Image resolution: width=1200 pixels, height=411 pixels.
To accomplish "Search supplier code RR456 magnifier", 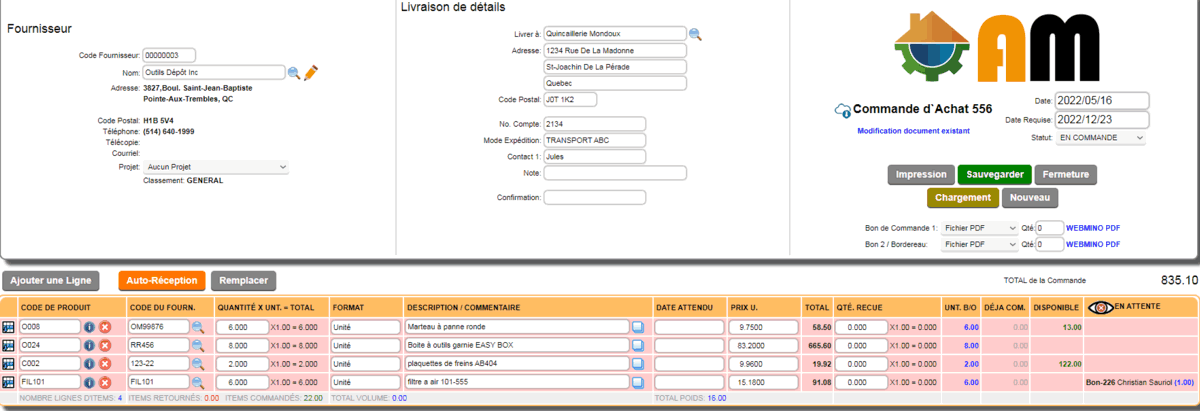I will click(198, 345).
